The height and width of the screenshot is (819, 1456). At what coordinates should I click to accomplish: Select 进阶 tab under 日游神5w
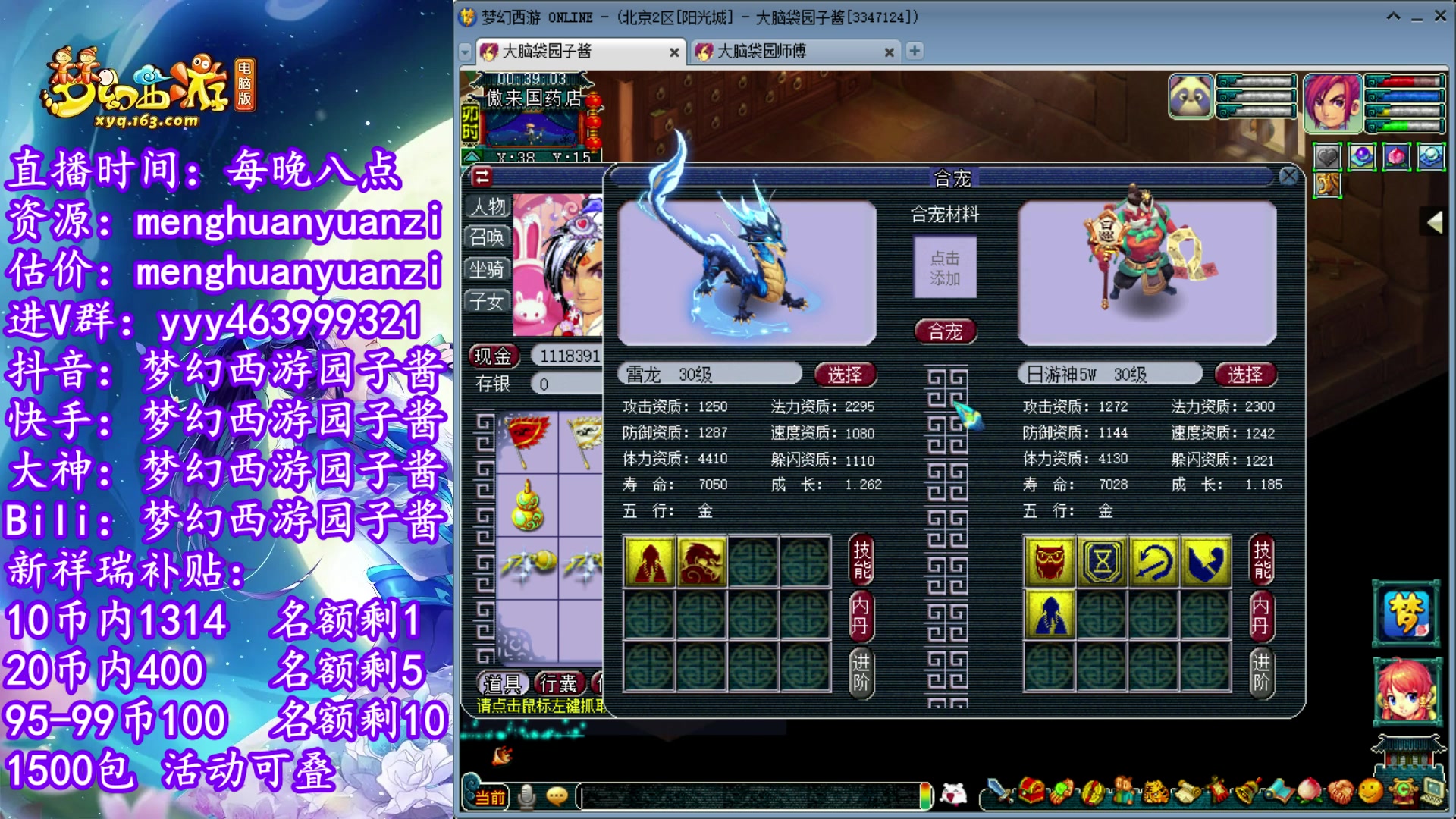(1262, 673)
